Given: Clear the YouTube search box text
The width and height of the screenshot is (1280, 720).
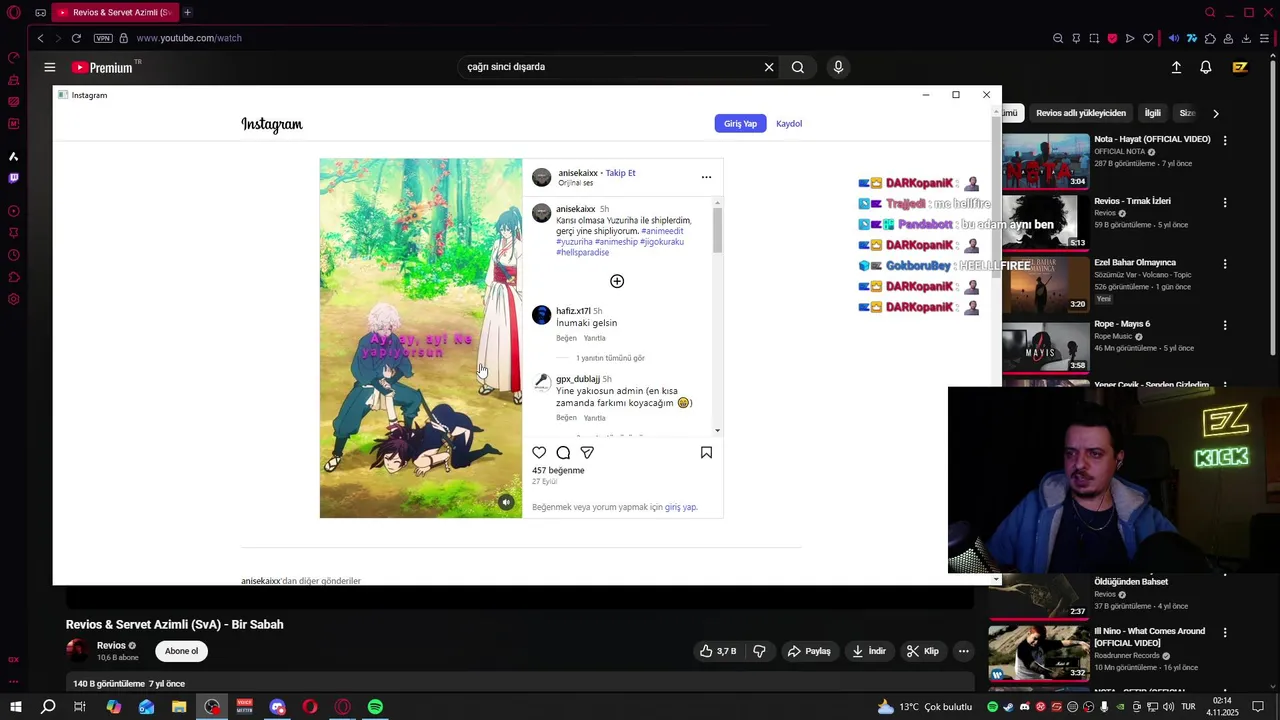Looking at the screenshot, I should coord(769,67).
